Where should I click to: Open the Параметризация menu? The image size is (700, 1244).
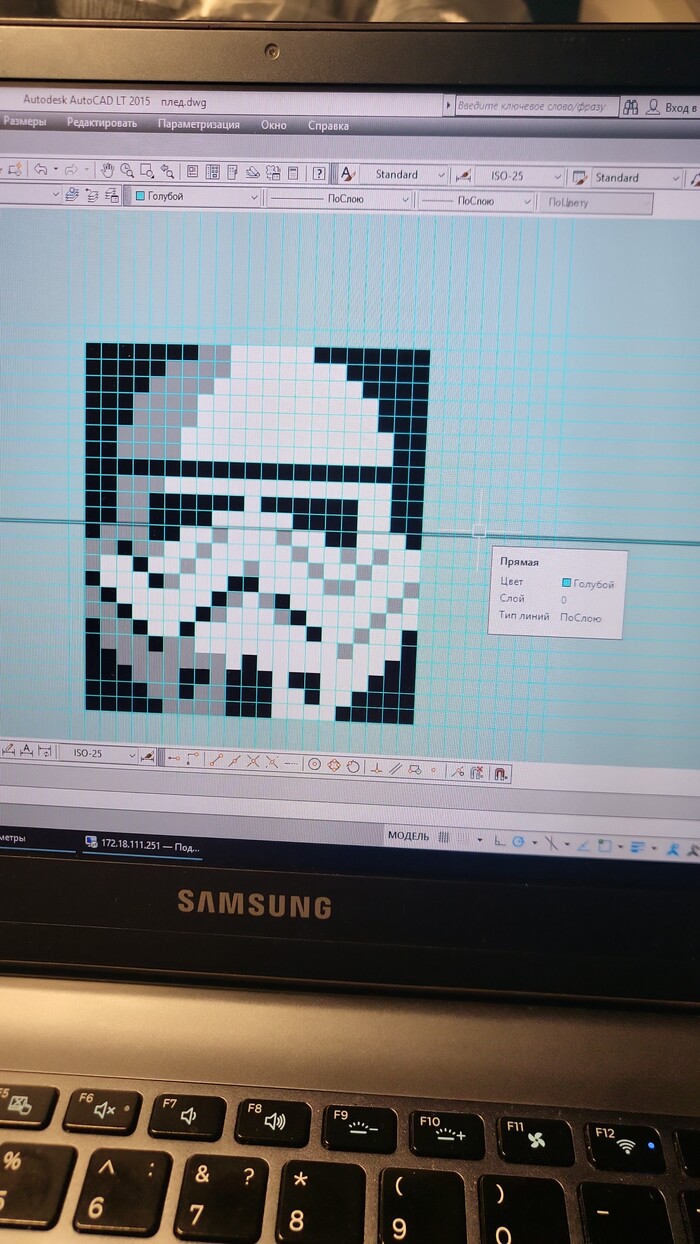click(198, 125)
